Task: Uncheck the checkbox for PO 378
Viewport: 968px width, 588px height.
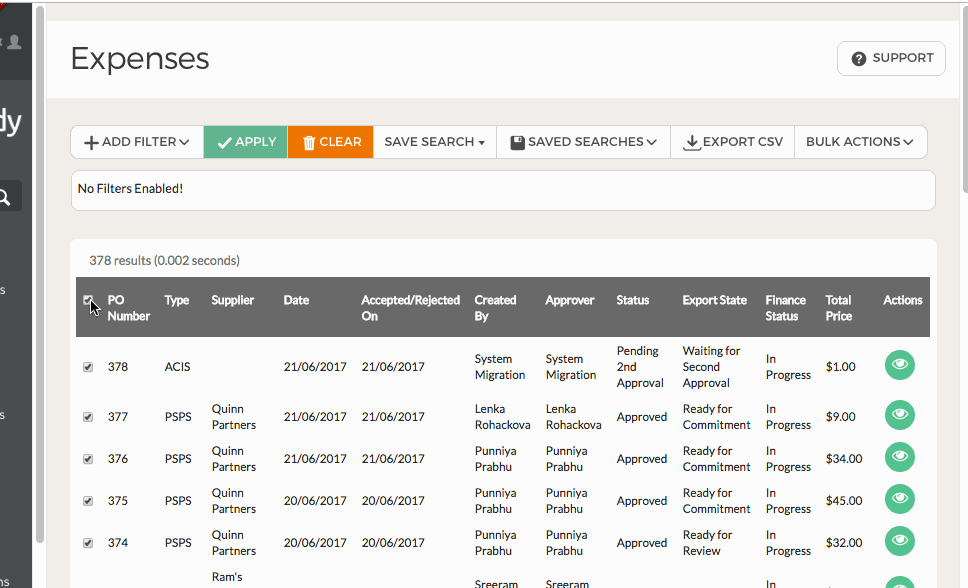Action: pos(88,367)
